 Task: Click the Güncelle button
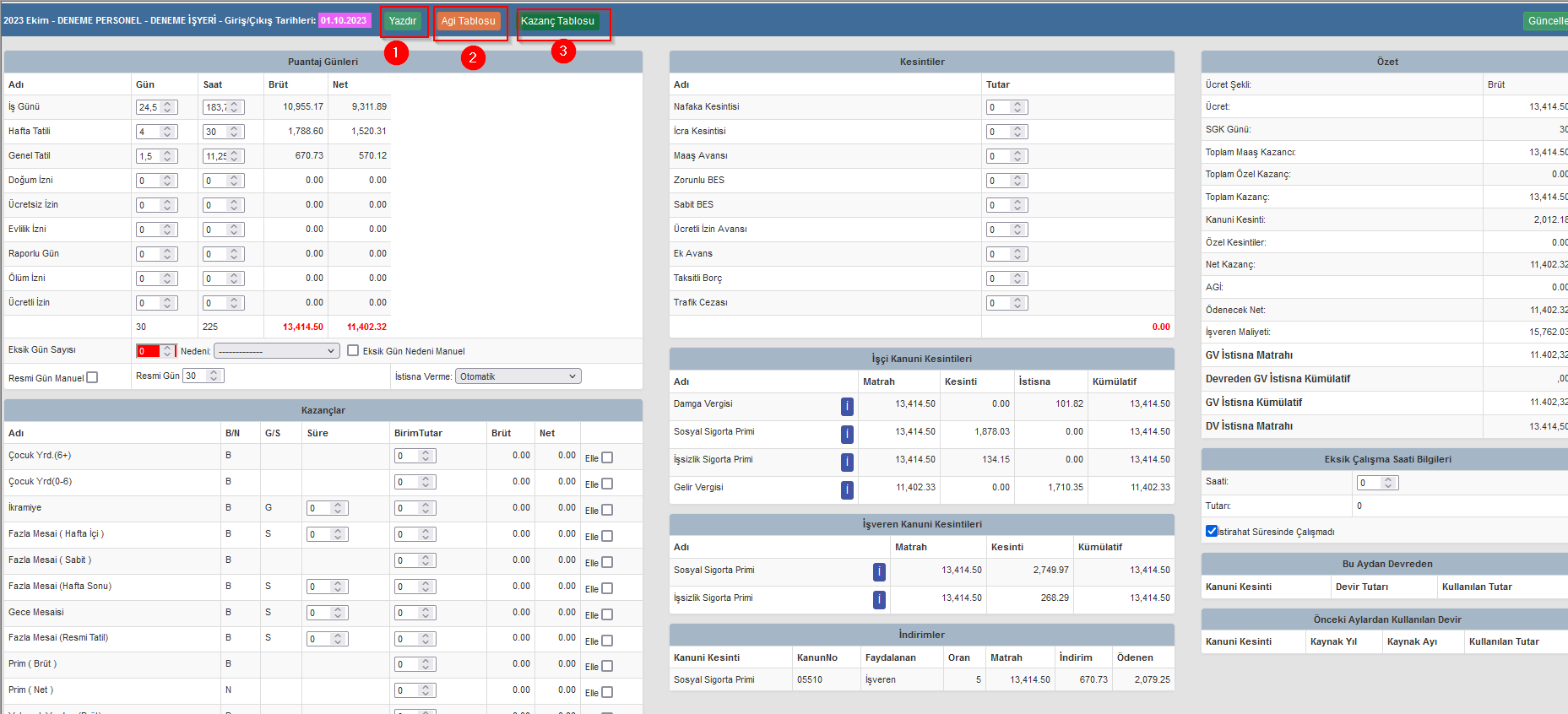click(1547, 21)
